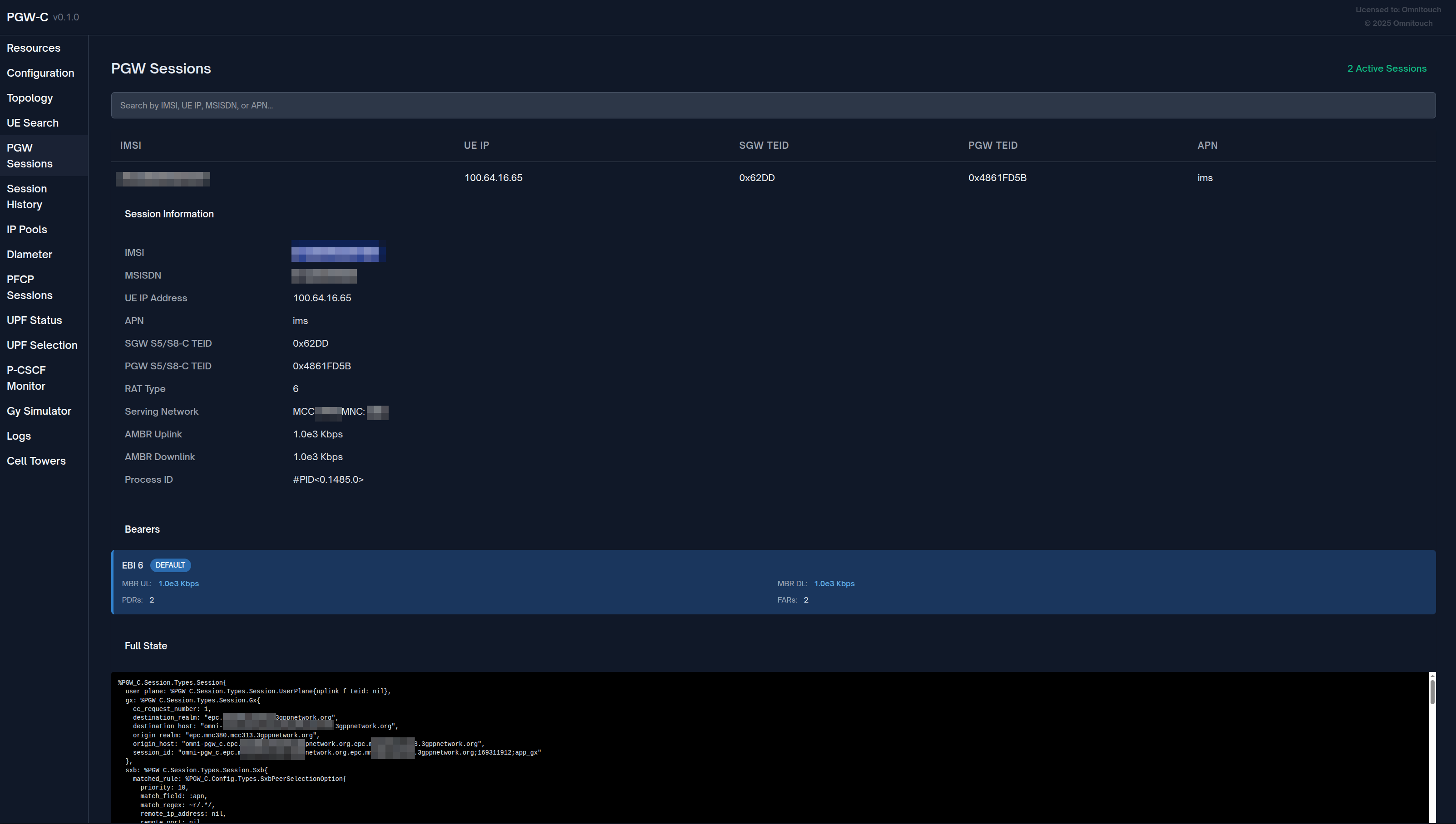Open the P-CSCF Monitor

pos(26,378)
